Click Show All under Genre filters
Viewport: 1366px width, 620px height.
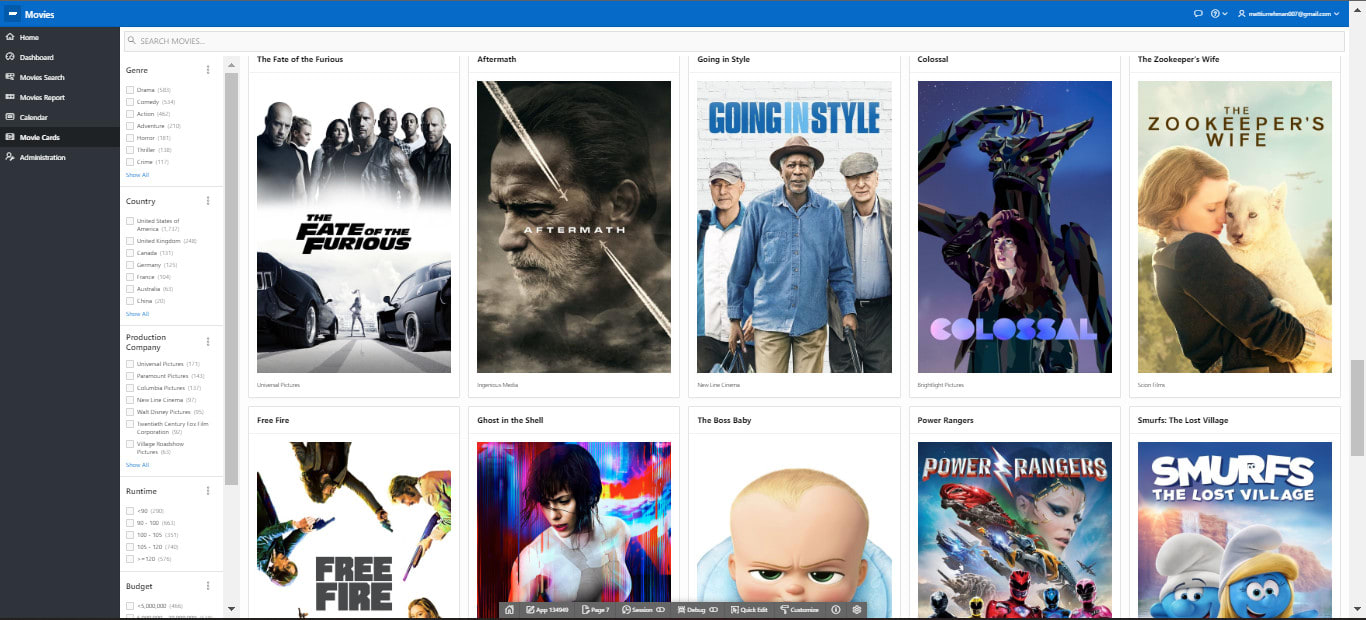137,175
